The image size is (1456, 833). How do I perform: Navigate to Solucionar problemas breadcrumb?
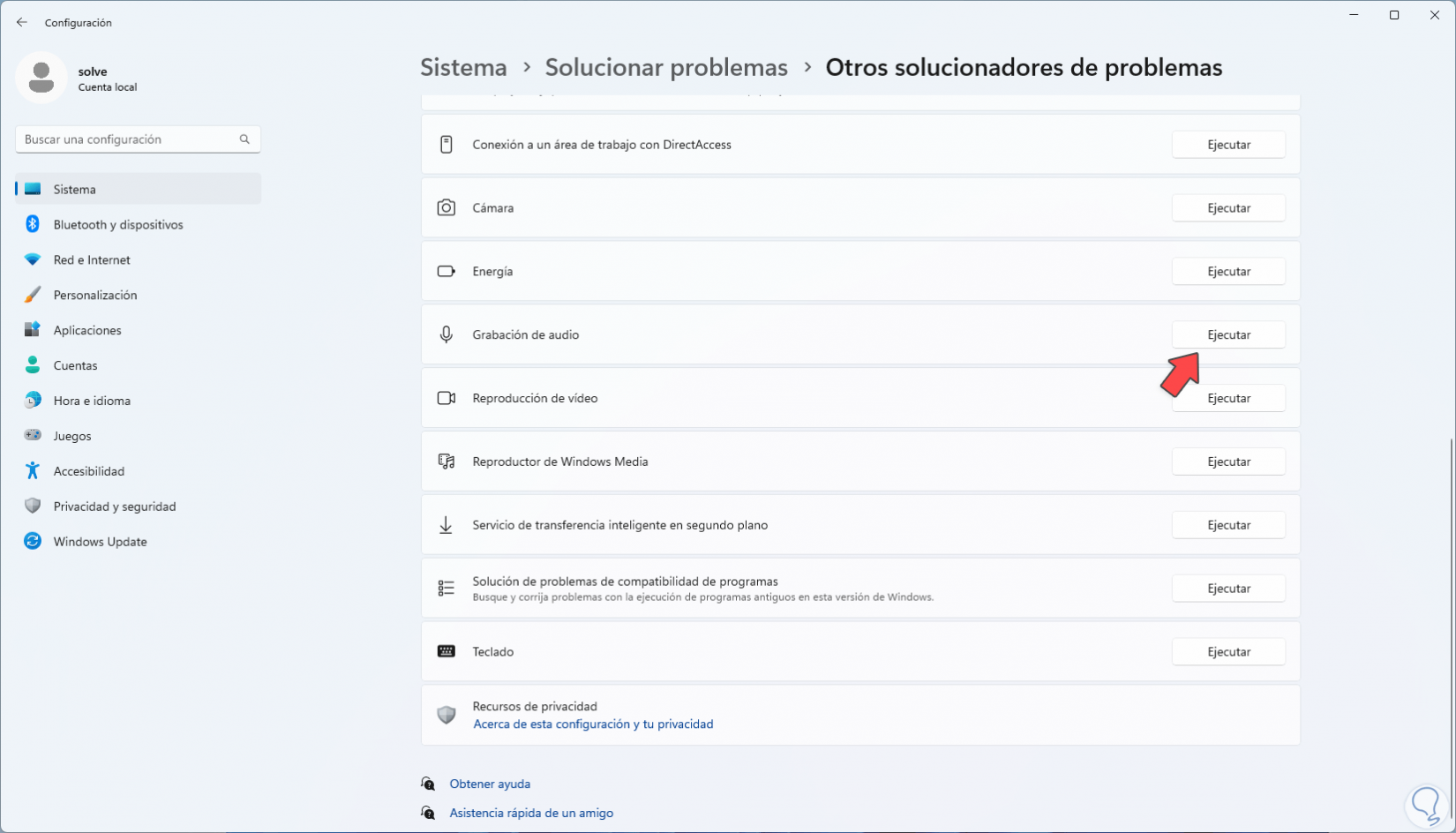(x=666, y=68)
